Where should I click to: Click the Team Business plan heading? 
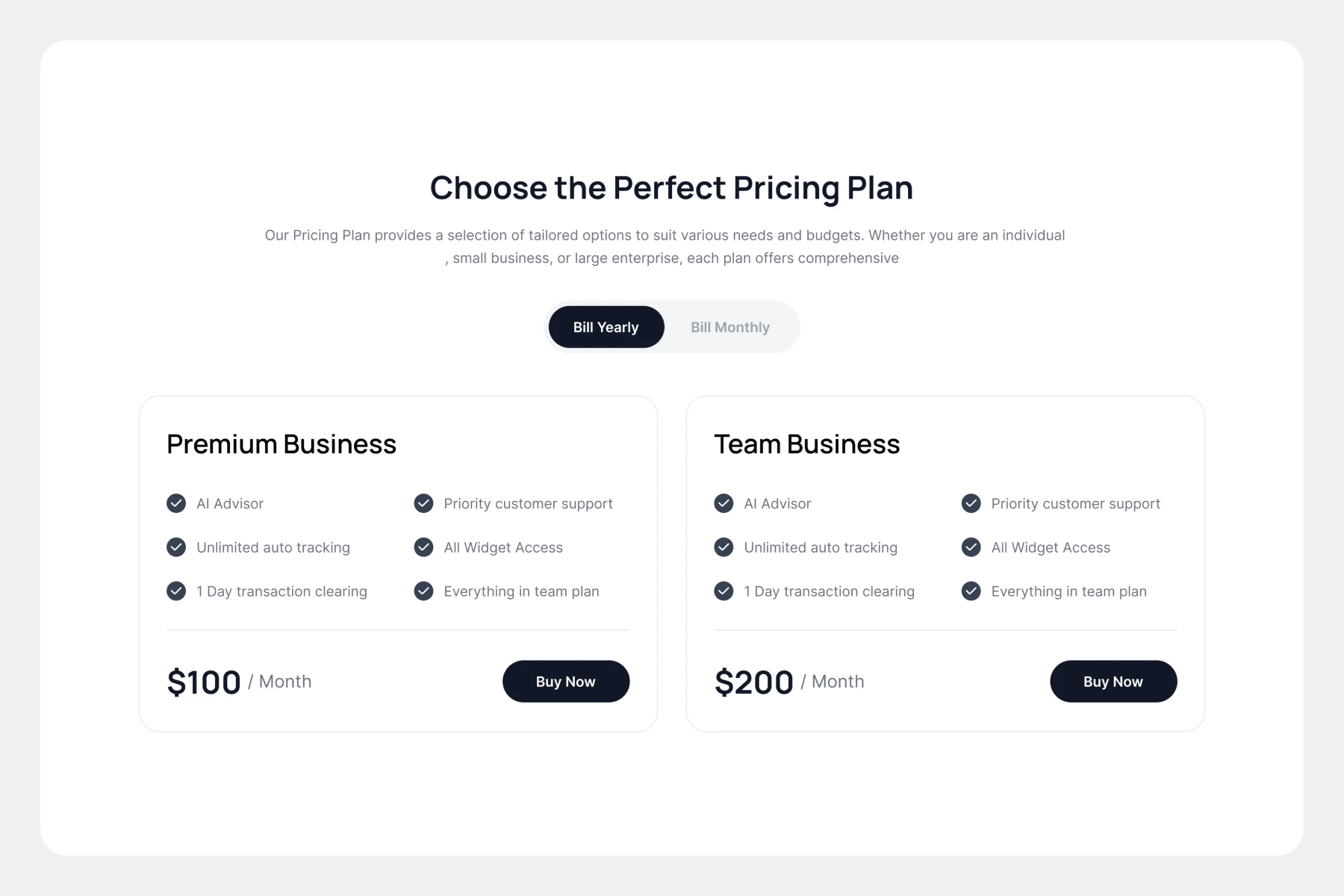tap(806, 444)
